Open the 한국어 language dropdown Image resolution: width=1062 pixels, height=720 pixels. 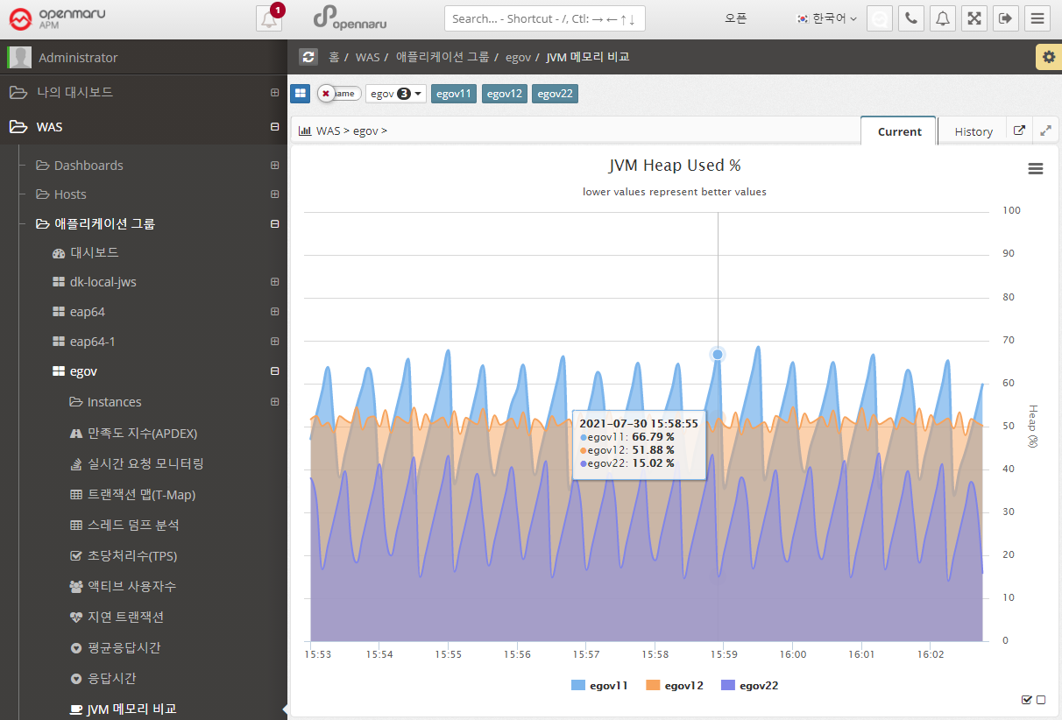[x=827, y=19]
